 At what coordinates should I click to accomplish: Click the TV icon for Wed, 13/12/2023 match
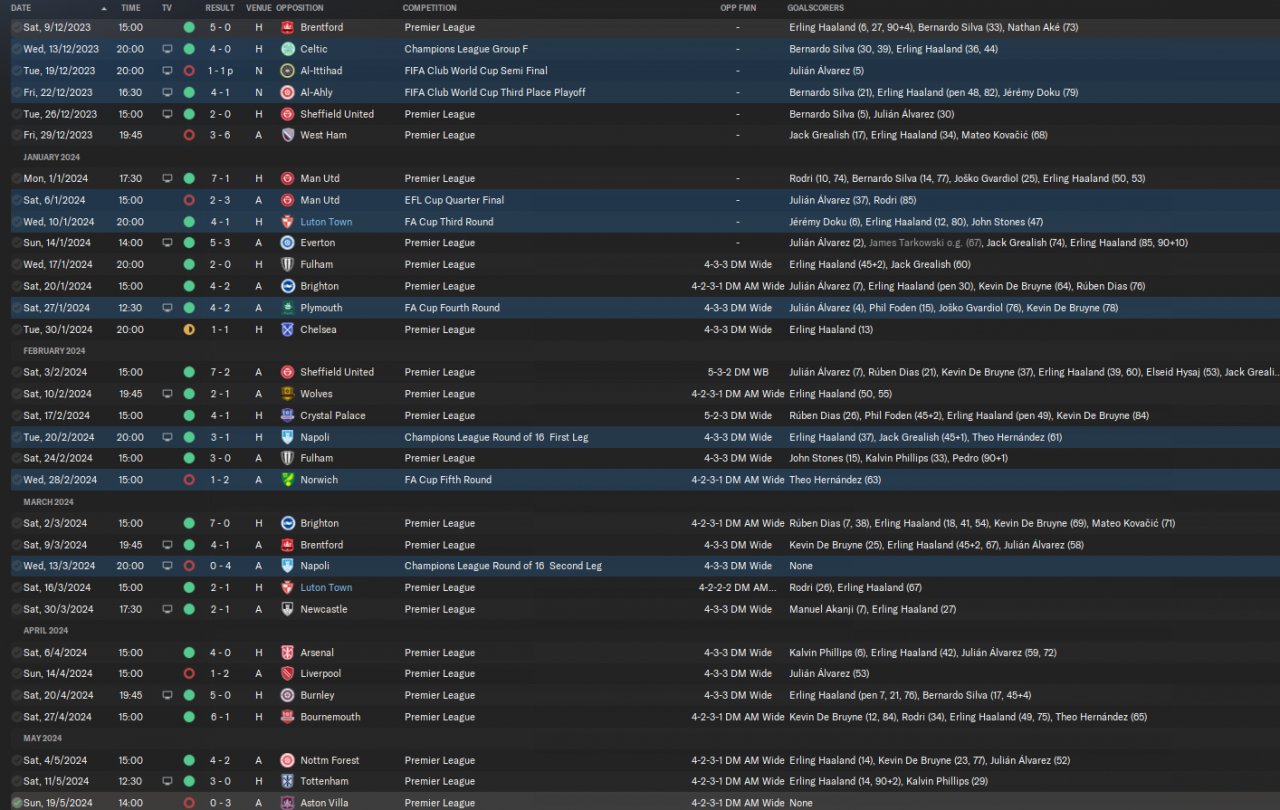point(167,49)
